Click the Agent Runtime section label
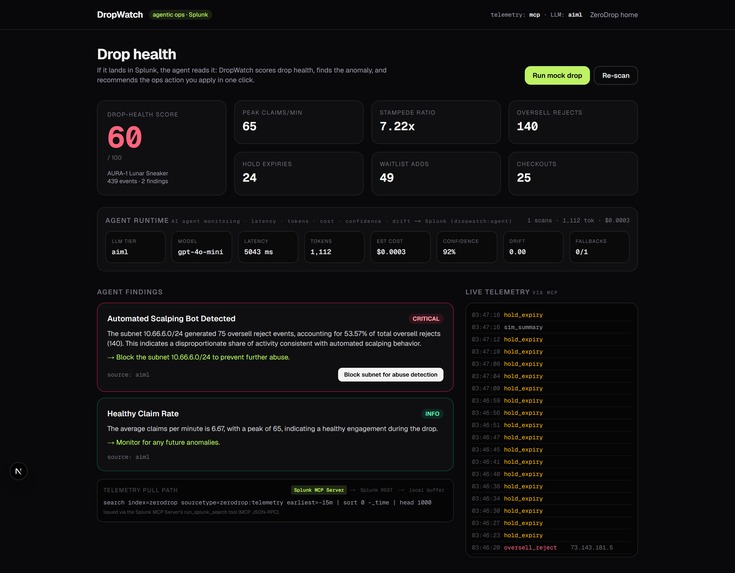 tap(137, 220)
